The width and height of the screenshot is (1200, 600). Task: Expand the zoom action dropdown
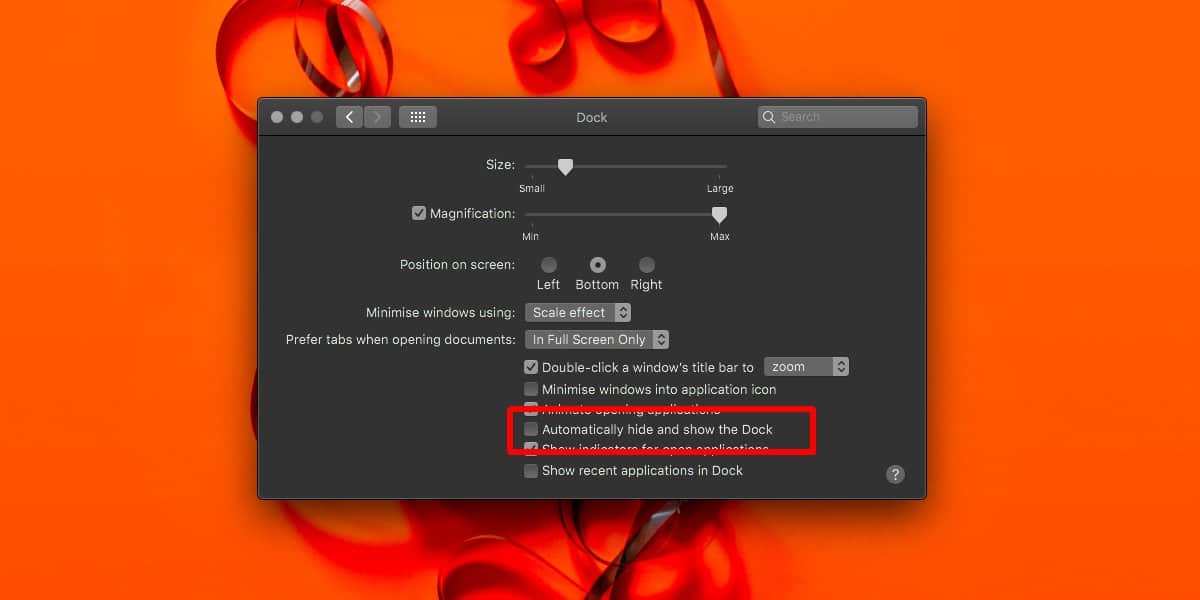pyautogui.click(x=807, y=367)
